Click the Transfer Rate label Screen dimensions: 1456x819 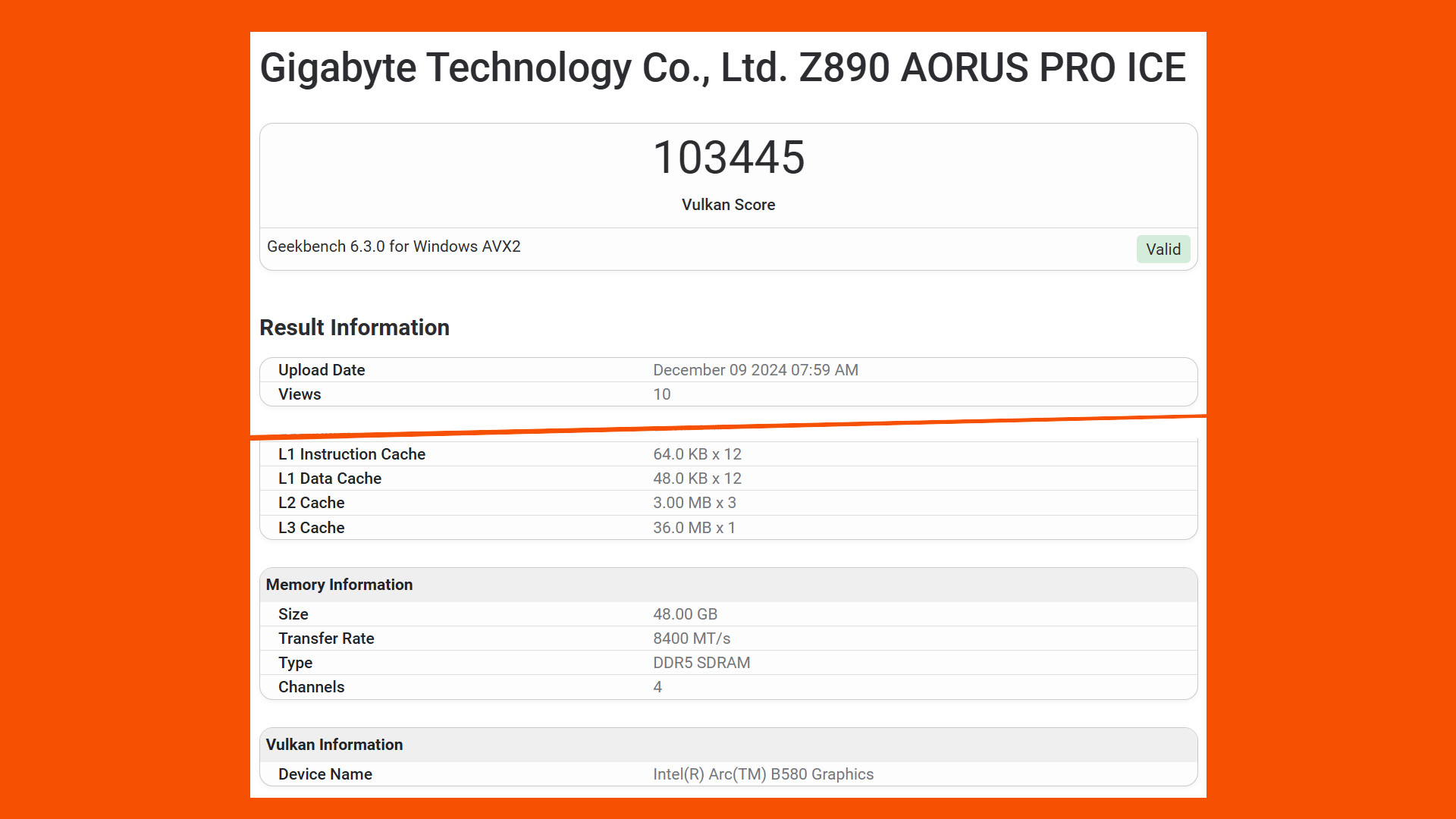click(x=326, y=639)
